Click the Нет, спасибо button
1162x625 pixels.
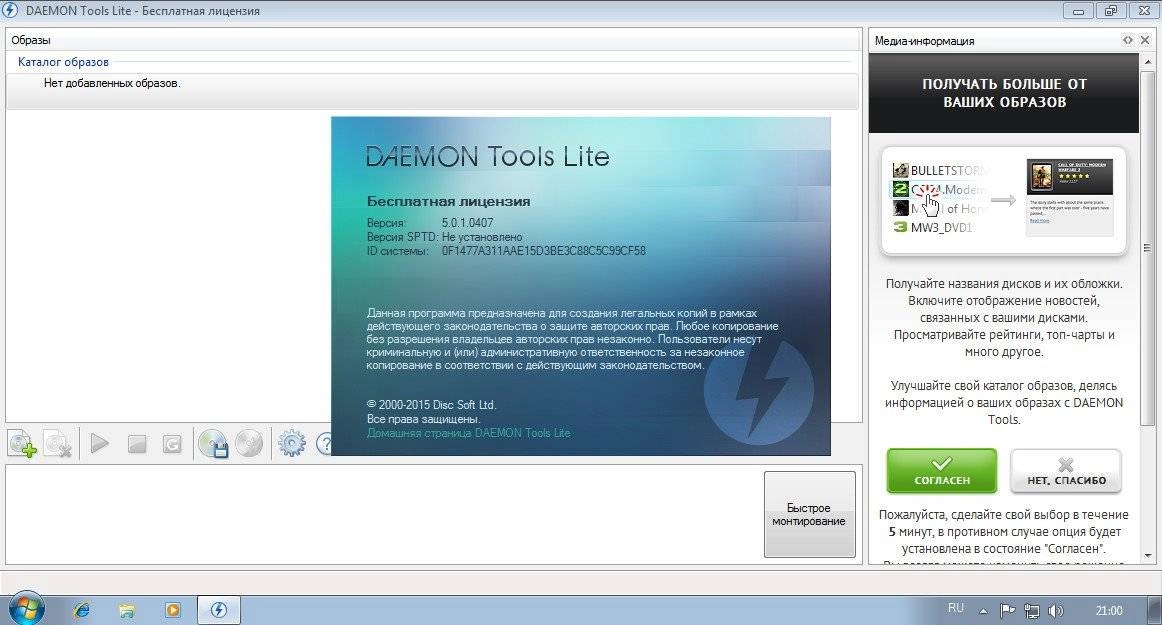click(1066, 471)
